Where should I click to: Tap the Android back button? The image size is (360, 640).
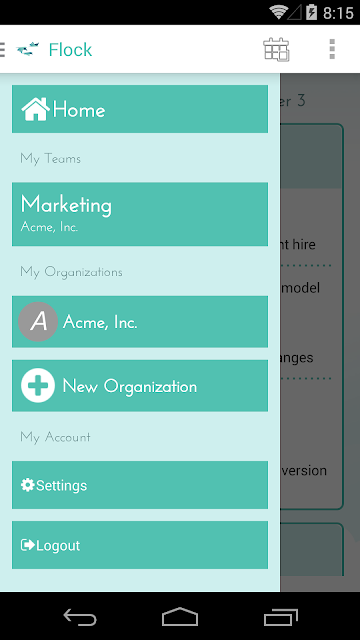point(80,616)
